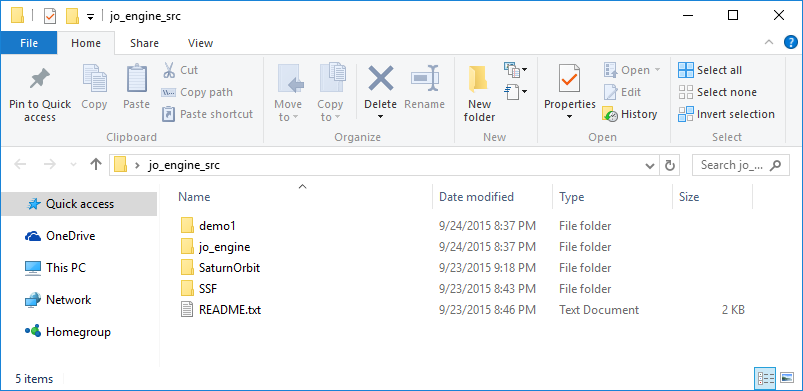The height and width of the screenshot is (391, 803).
Task: Switch to large icons view in status bar
Action: click(787, 379)
